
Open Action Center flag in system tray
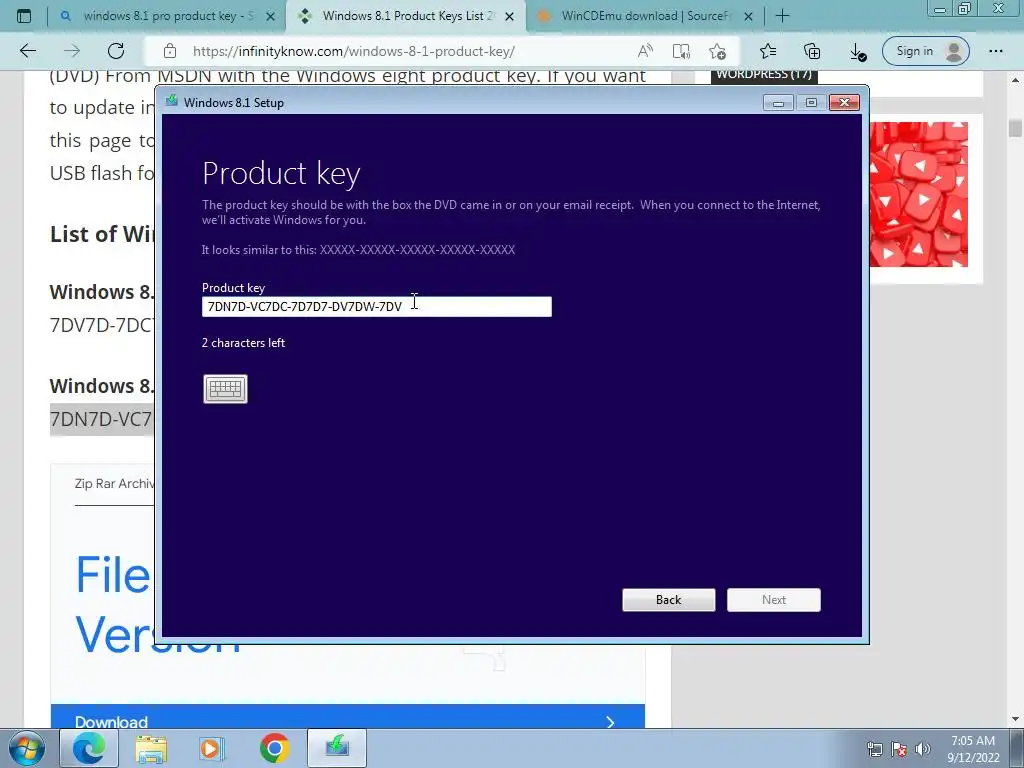point(899,749)
